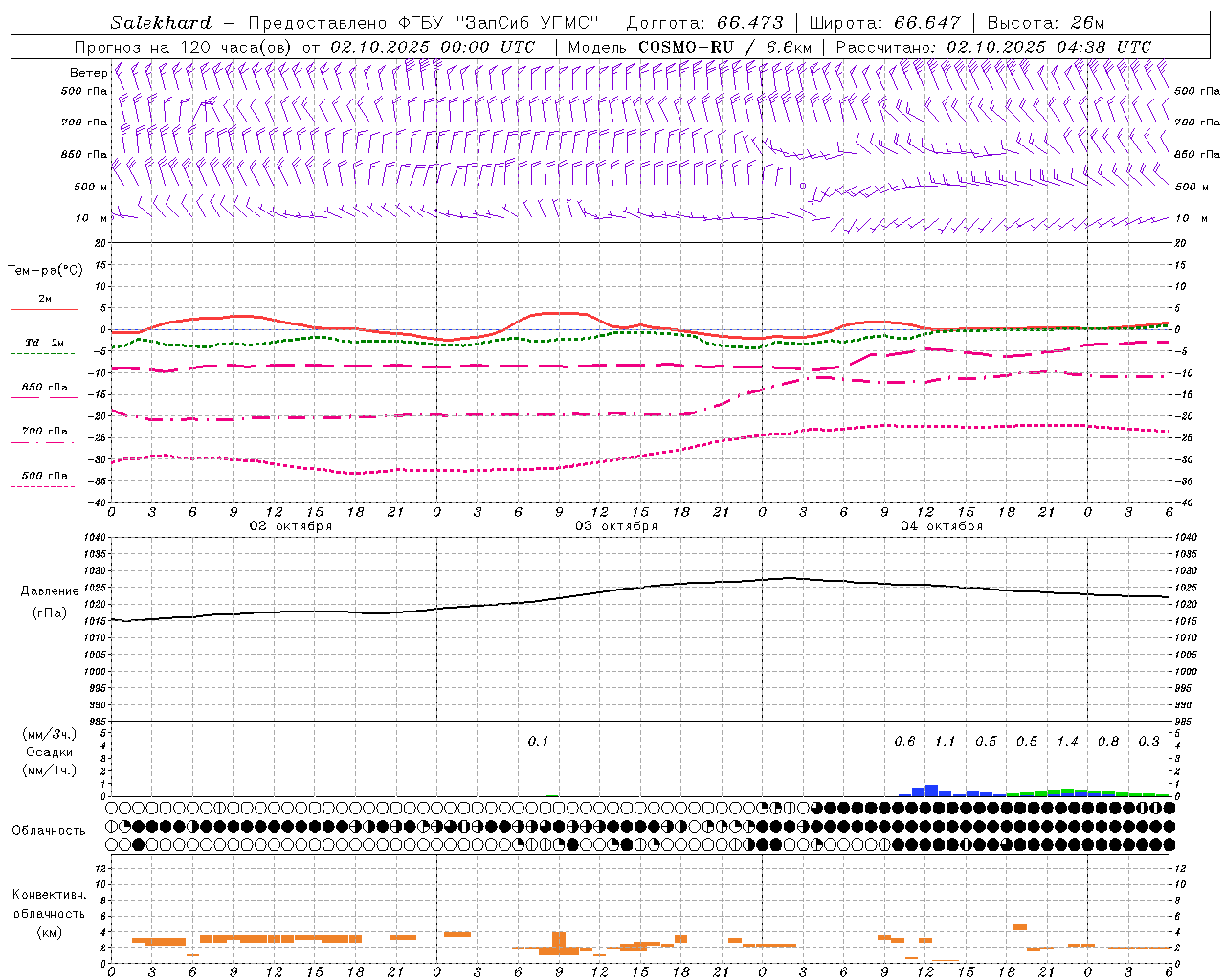The width and height of the screenshot is (1225, 980).
Task: Select the "1.4" precipitation amount
Action: [1067, 741]
